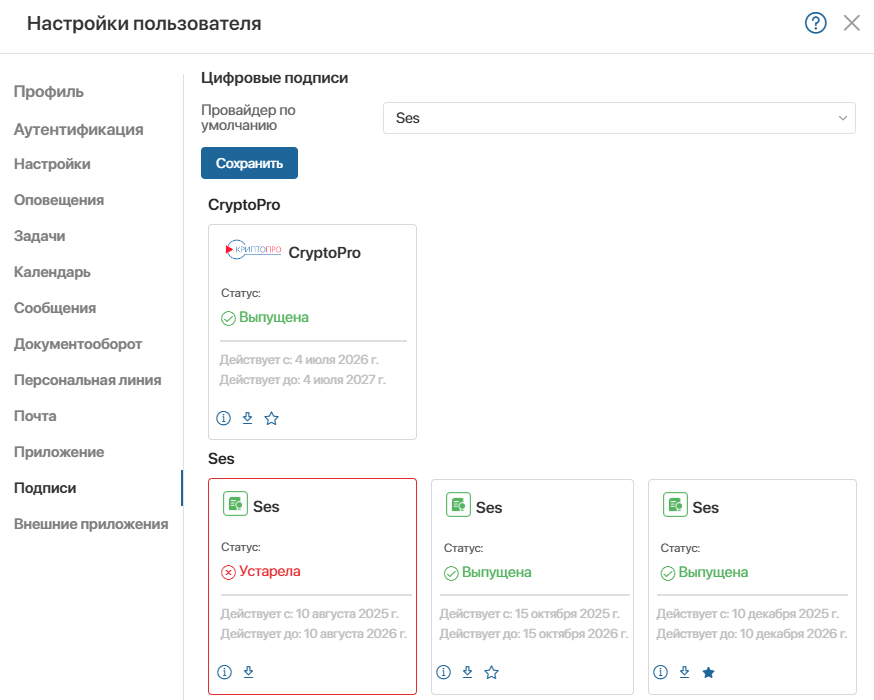Open the Профиль section
This screenshot has height=700, width=874.
click(49, 92)
